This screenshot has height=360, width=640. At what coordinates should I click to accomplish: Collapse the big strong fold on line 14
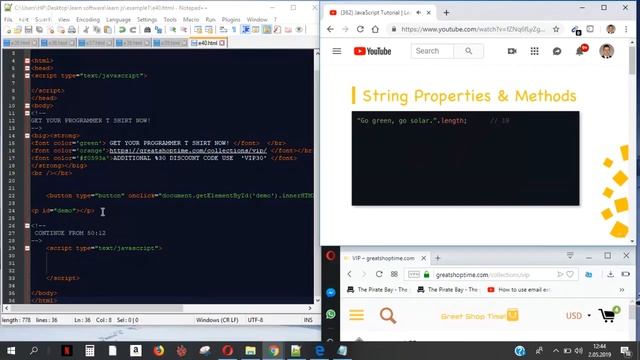click(27, 136)
